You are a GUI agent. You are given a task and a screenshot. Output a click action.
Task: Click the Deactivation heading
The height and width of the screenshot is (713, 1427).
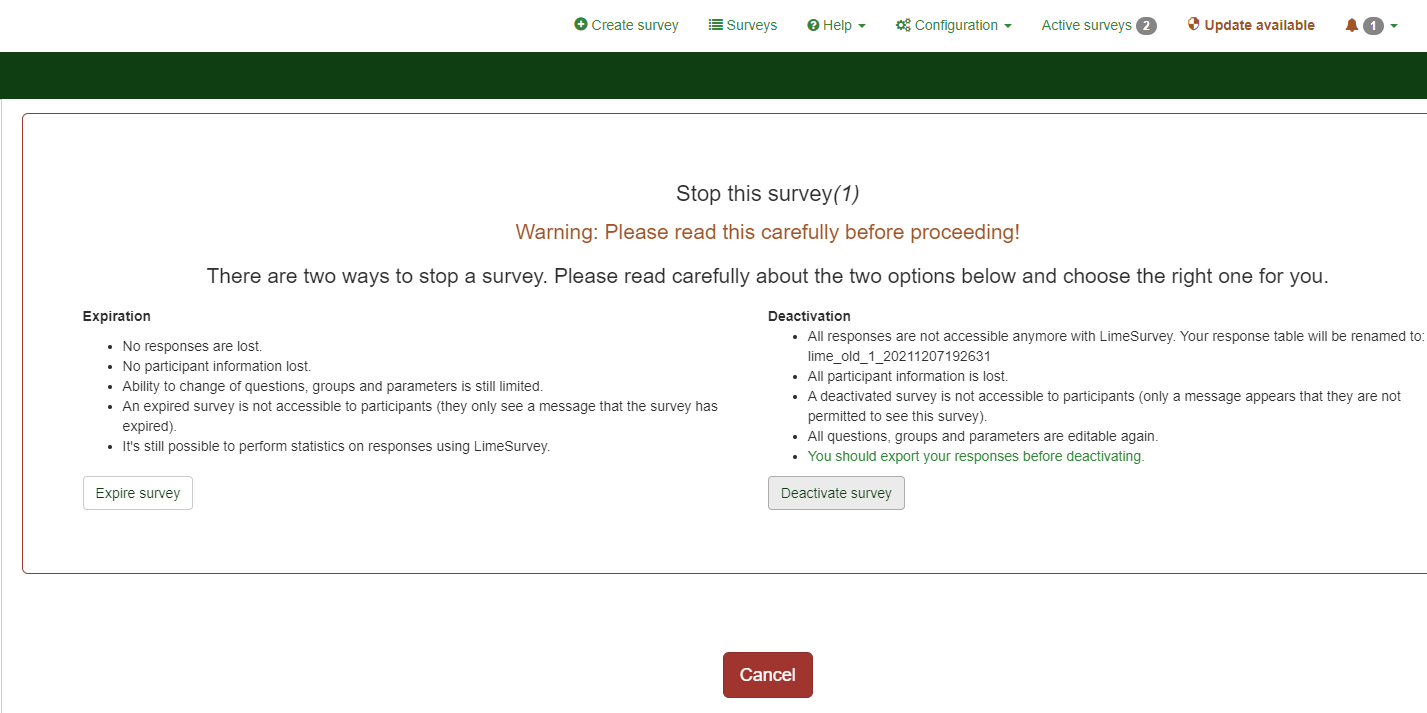coord(809,316)
